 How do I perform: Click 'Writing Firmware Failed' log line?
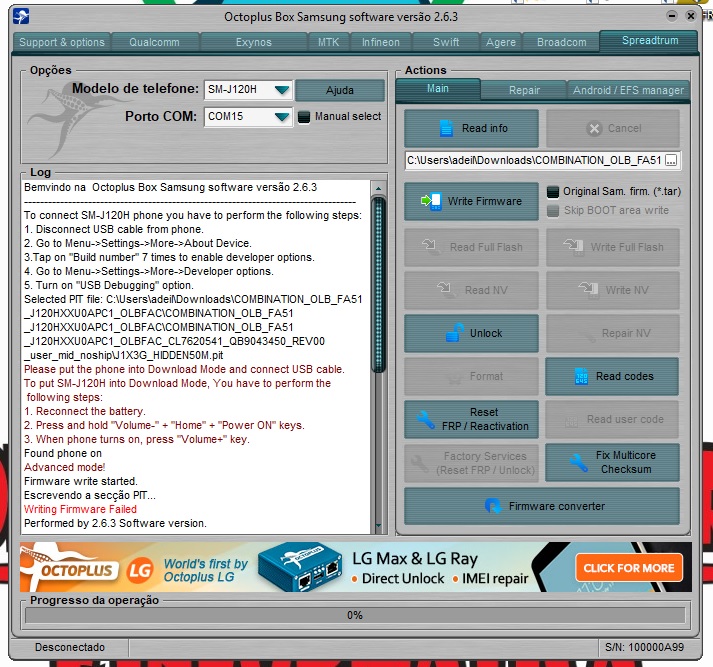tap(80, 509)
